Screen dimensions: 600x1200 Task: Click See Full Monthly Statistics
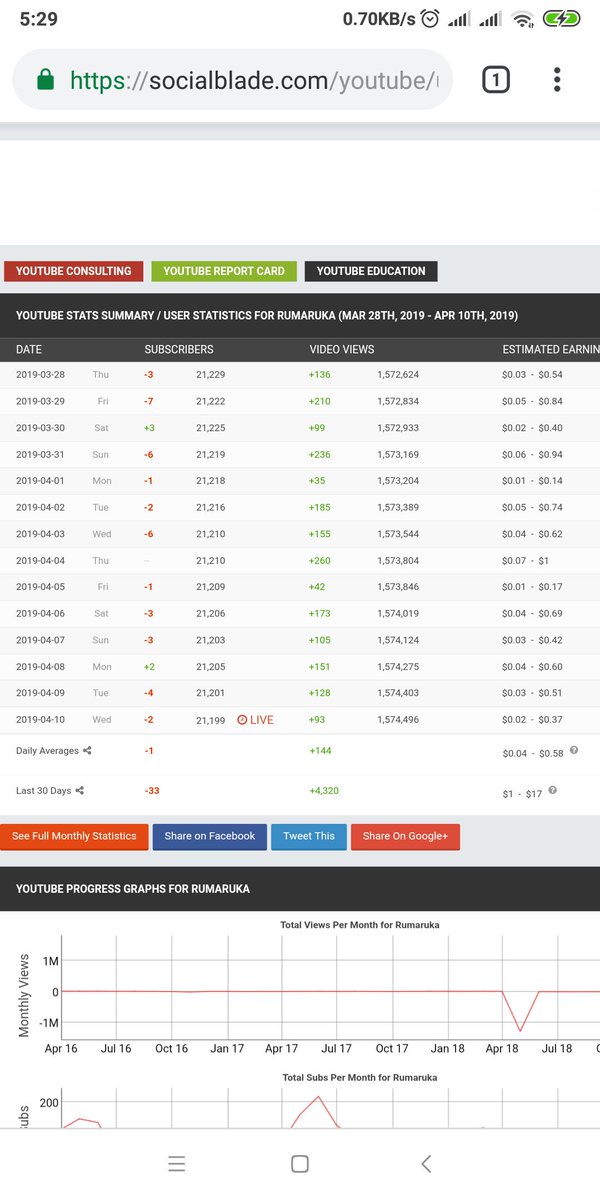coord(74,837)
